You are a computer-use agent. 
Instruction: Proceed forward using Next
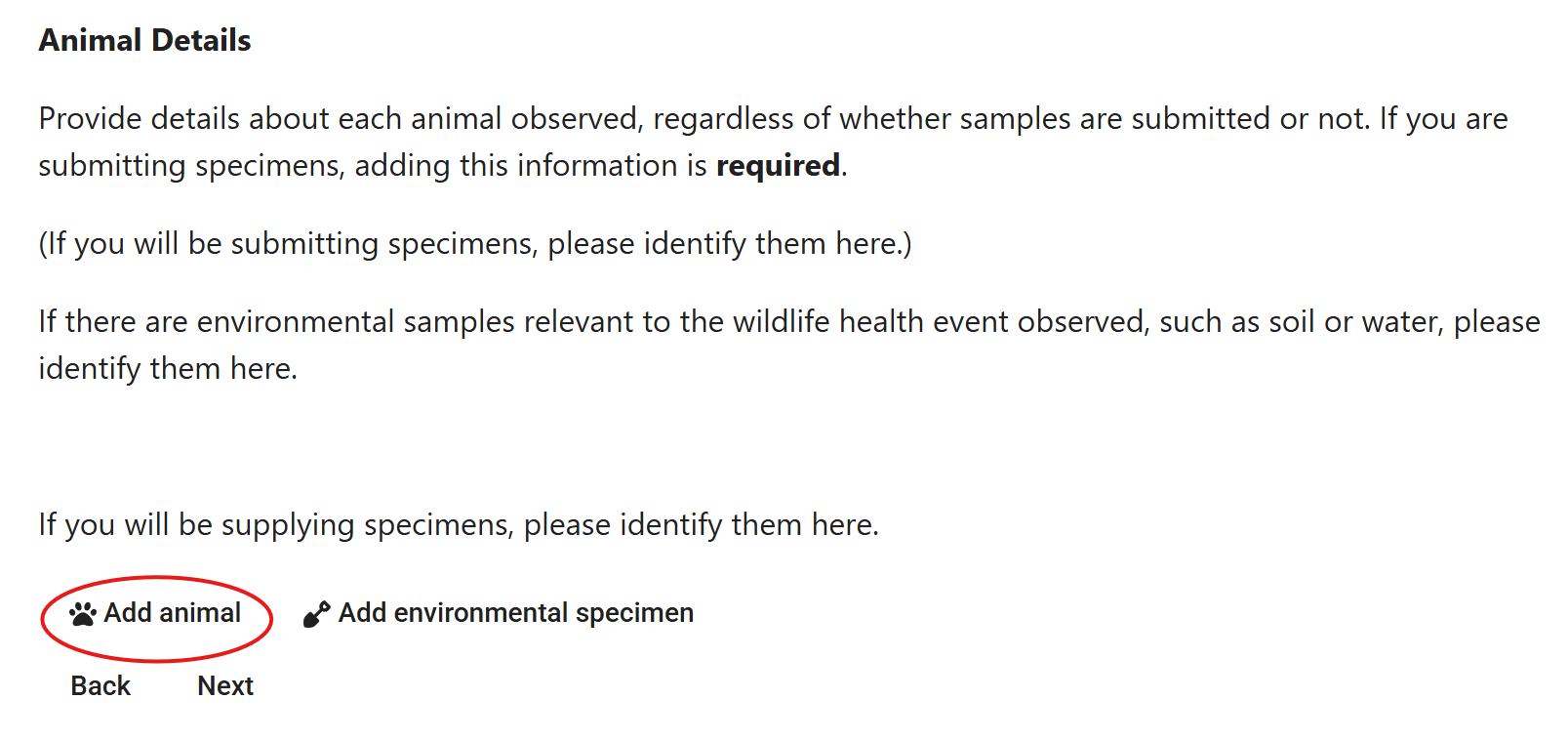click(225, 686)
